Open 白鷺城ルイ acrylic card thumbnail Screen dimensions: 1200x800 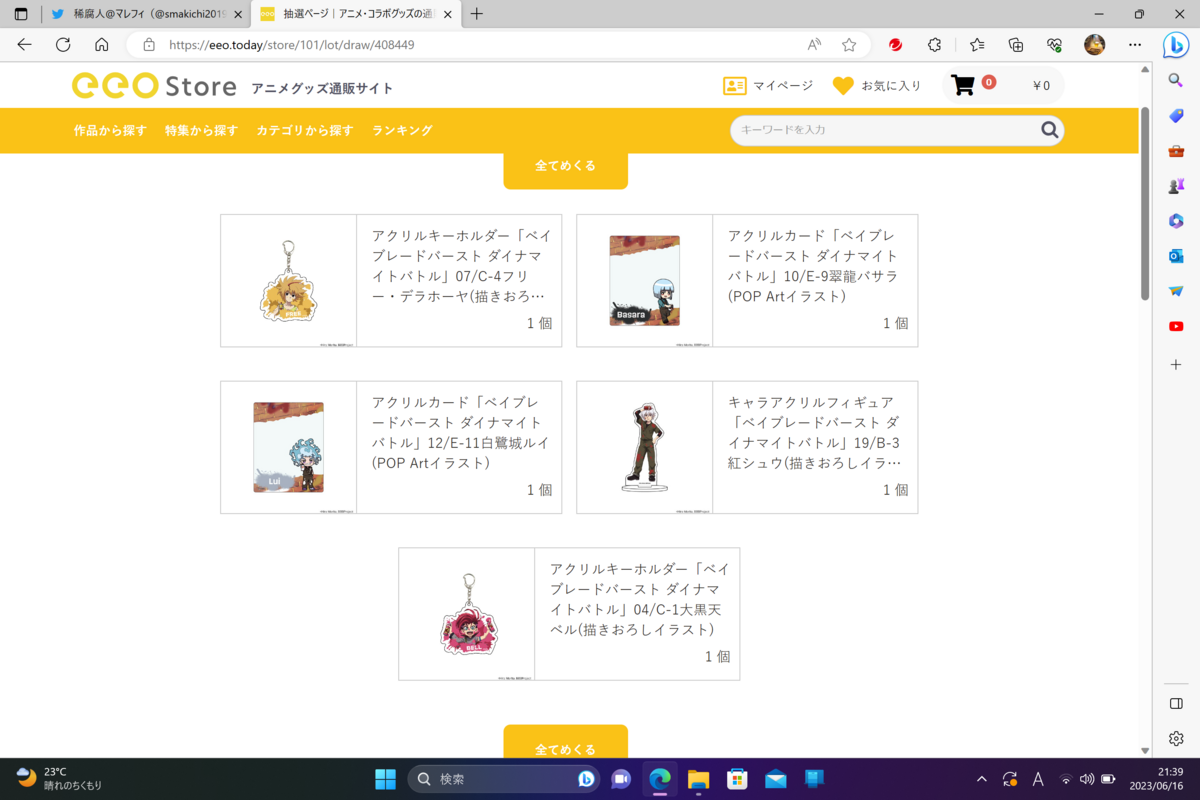[x=289, y=447]
